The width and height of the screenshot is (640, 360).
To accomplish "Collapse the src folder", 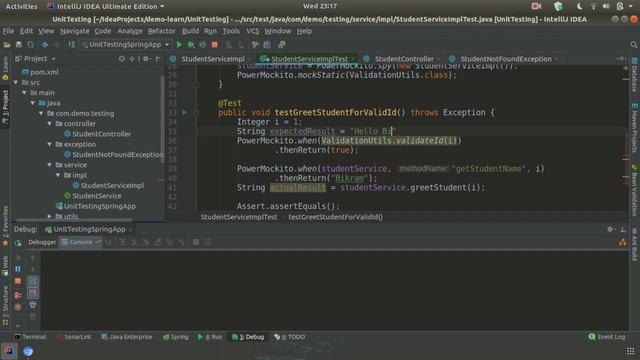I will tap(16, 82).
